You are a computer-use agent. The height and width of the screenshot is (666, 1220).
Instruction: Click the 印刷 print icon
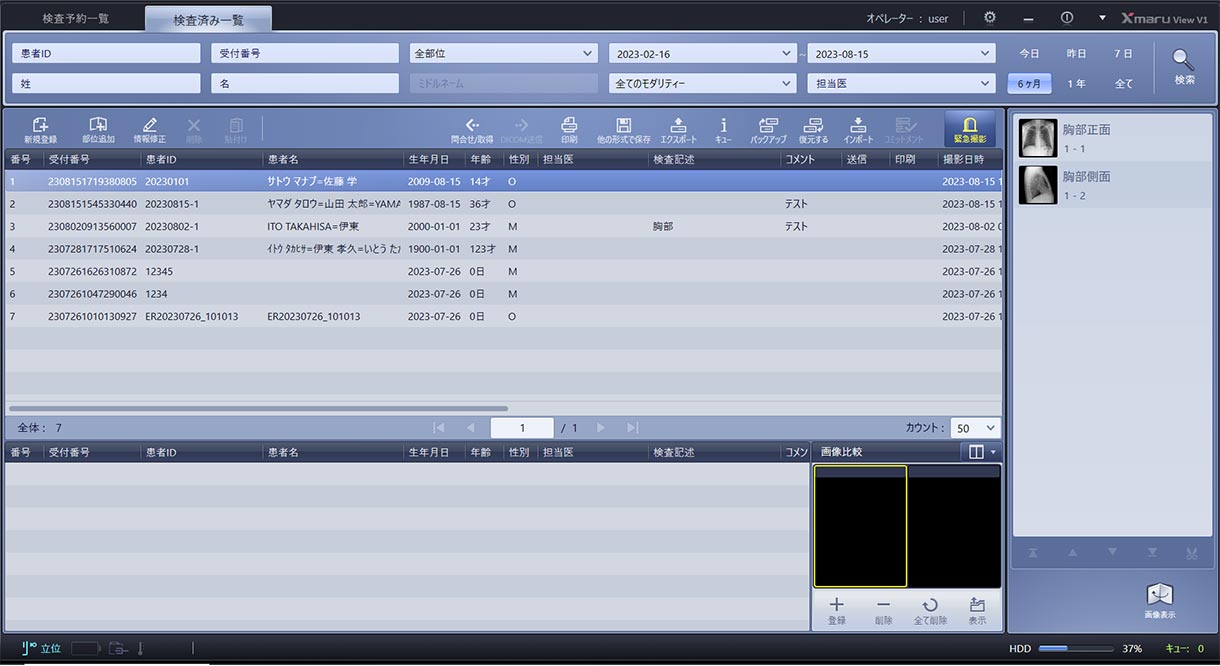(569, 129)
